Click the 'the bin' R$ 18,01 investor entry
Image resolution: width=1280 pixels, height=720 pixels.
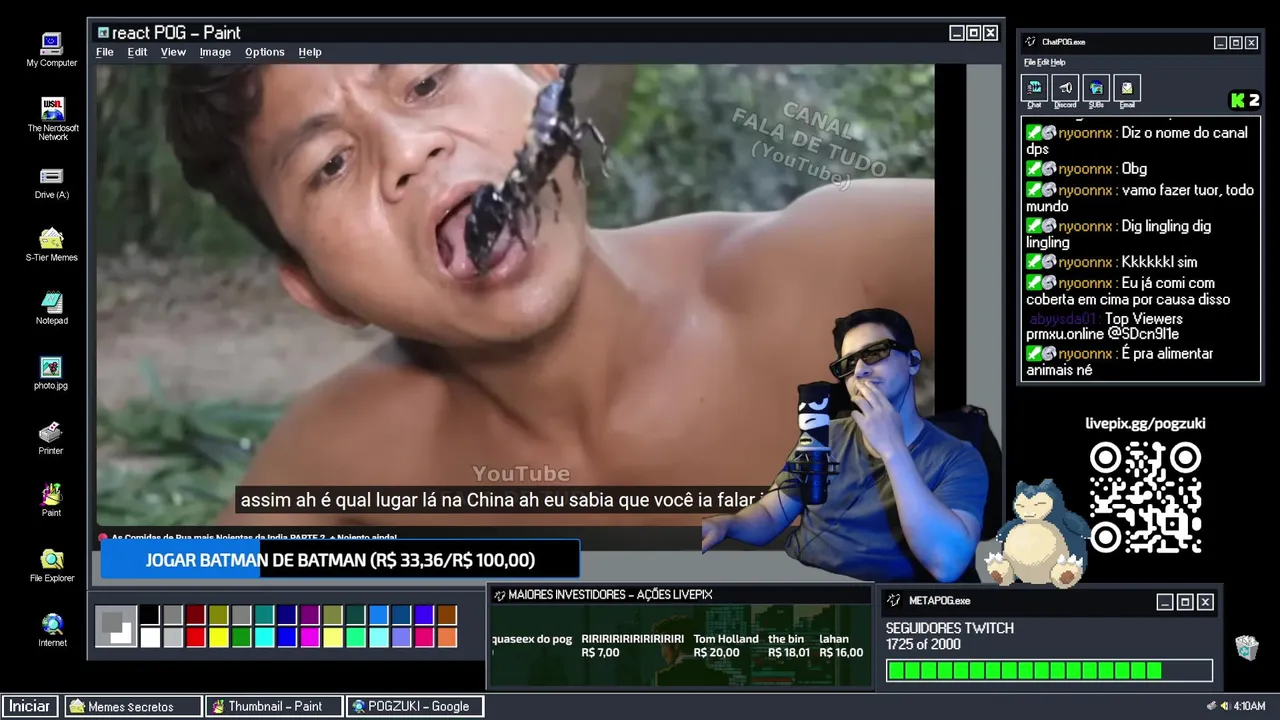(x=789, y=646)
